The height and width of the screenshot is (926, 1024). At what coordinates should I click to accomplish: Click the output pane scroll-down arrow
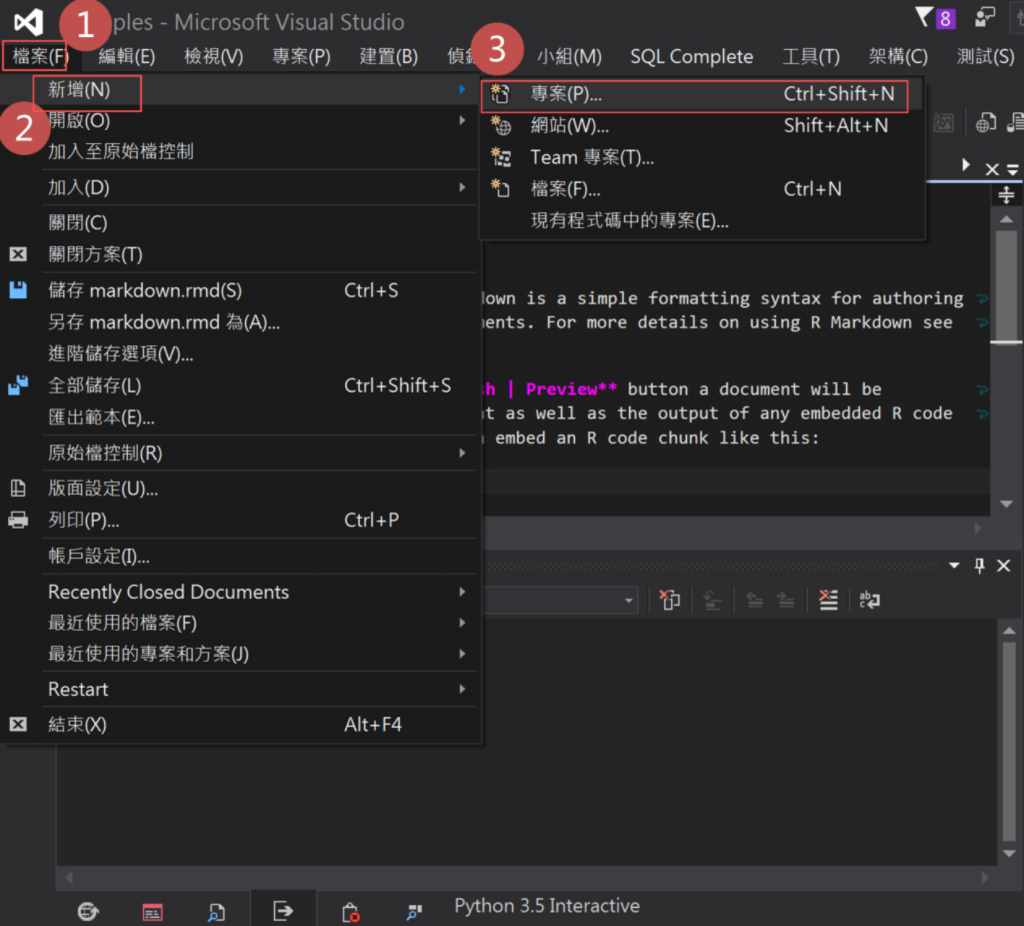pos(1009,854)
